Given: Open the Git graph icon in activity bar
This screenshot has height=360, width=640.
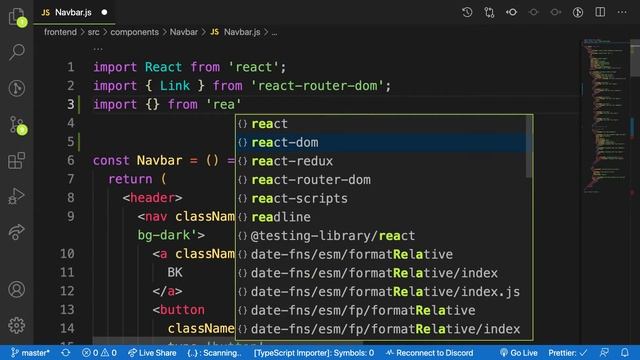Looking at the screenshot, I should (x=17, y=88).
